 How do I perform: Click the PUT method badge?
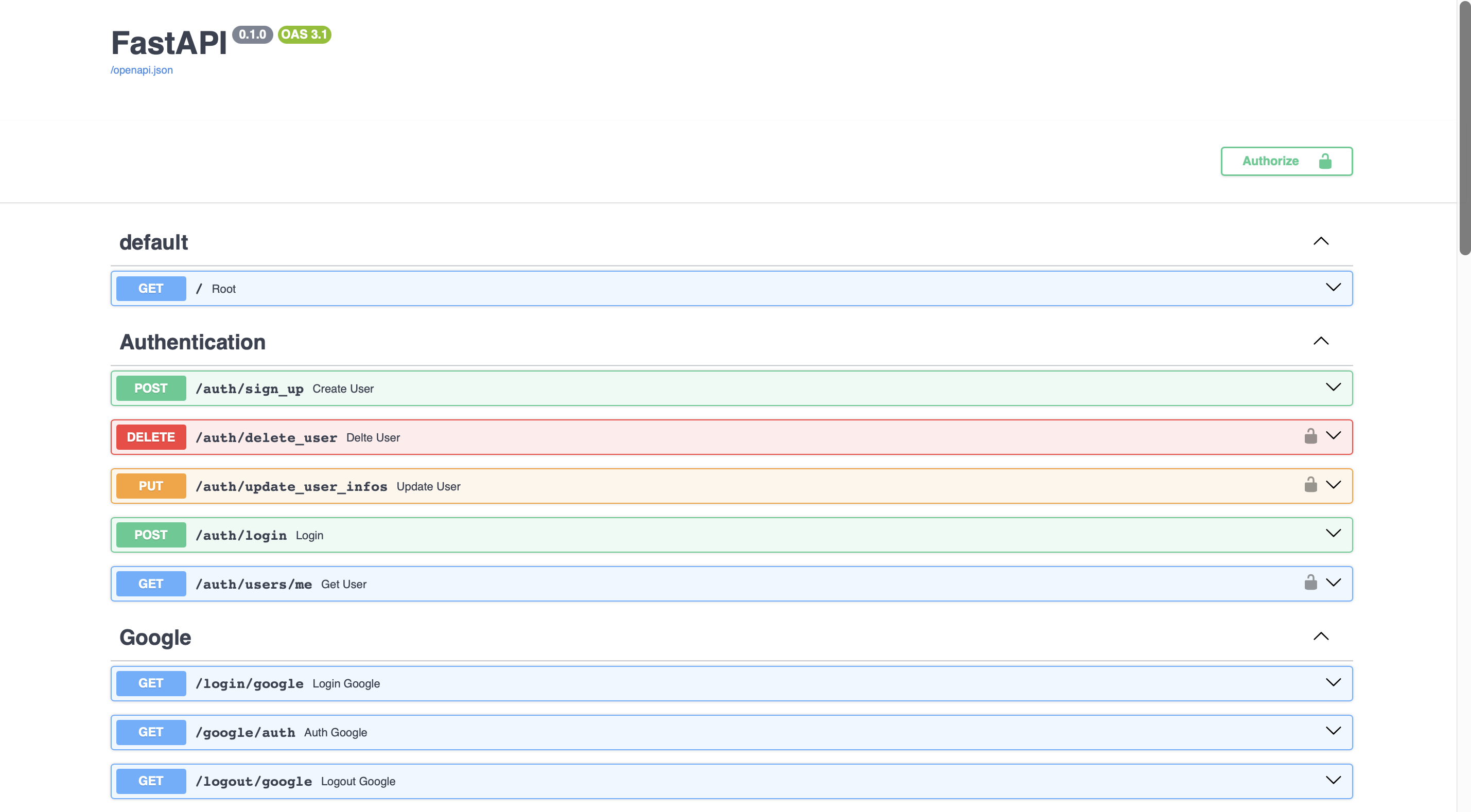[x=151, y=486]
